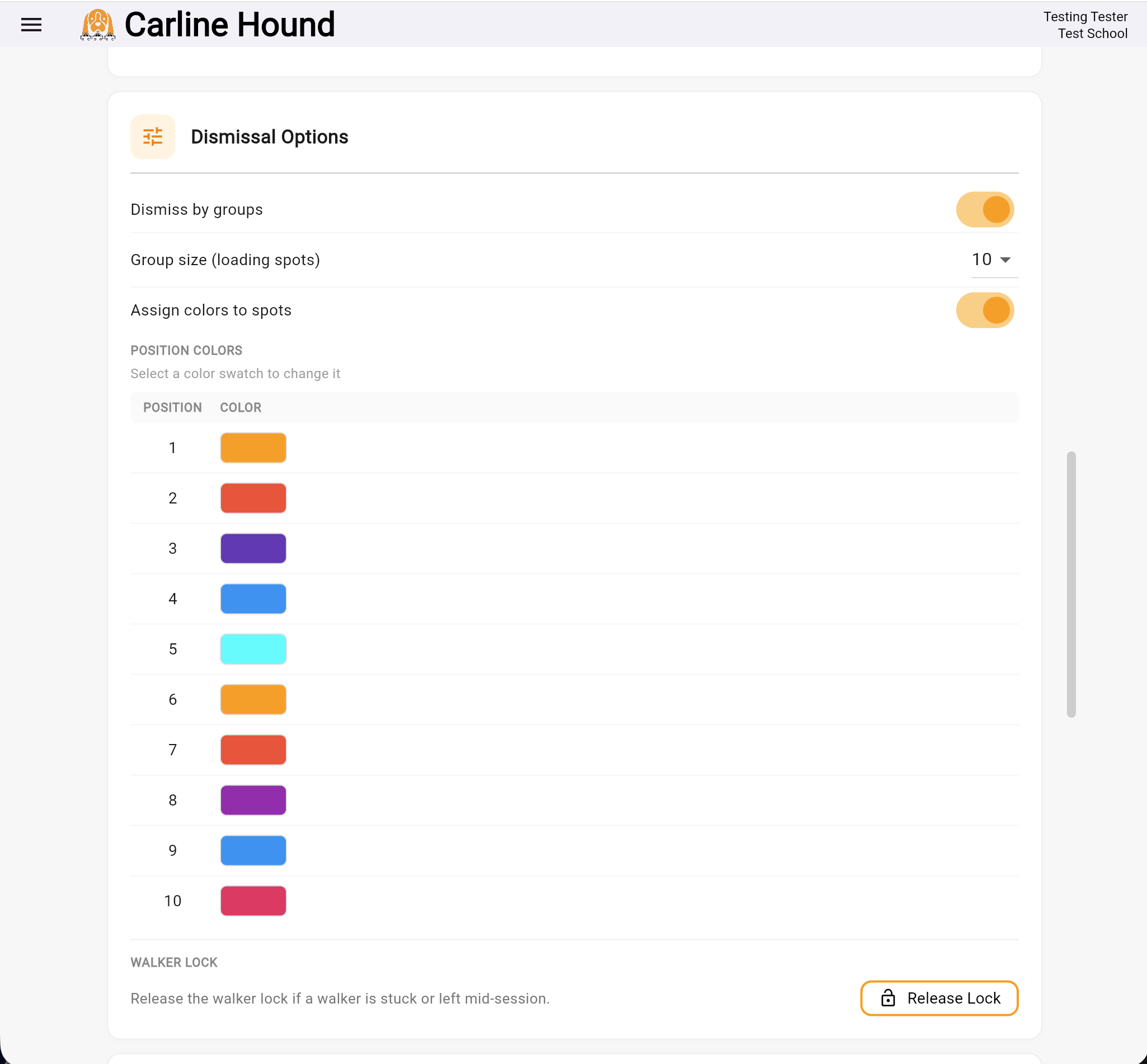This screenshot has height=1064, width=1147.
Task: Pick the purple swatch for position 3
Action: click(253, 548)
